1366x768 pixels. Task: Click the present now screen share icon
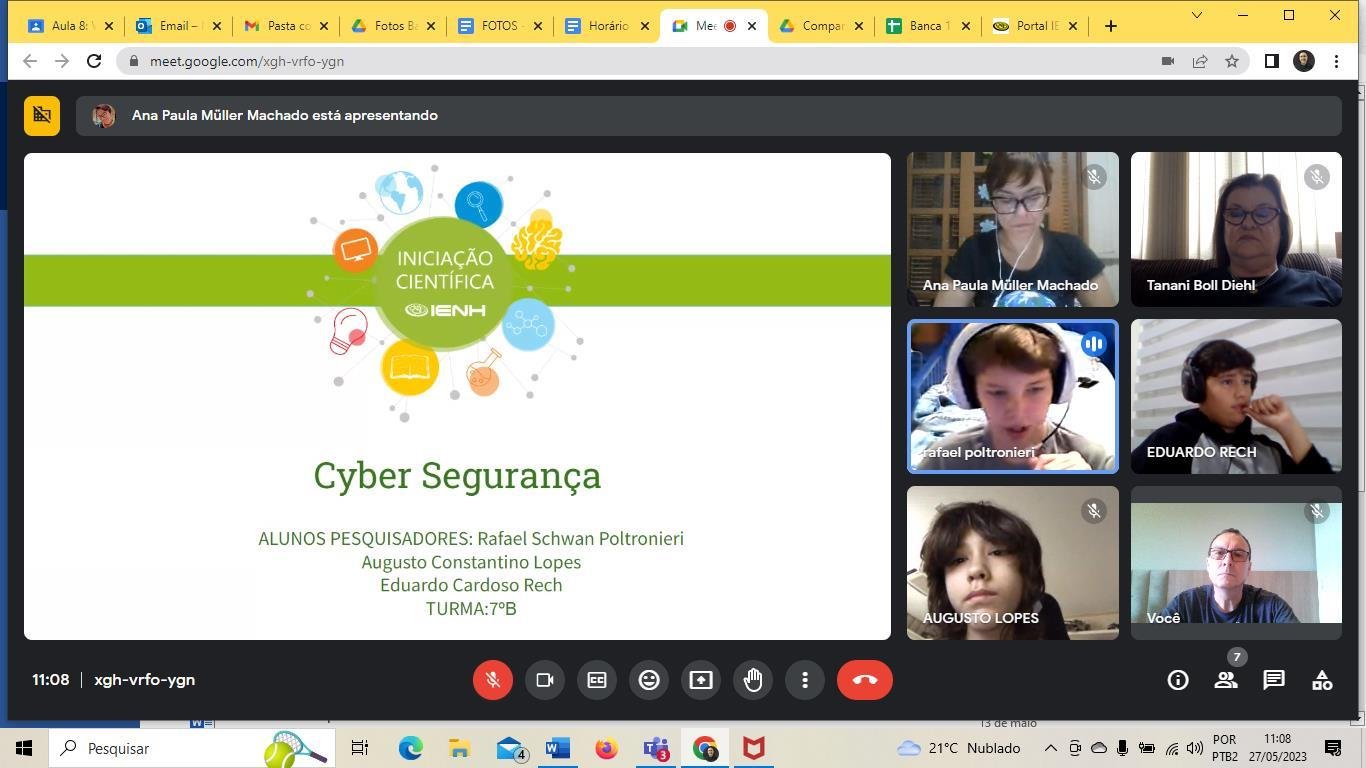701,680
